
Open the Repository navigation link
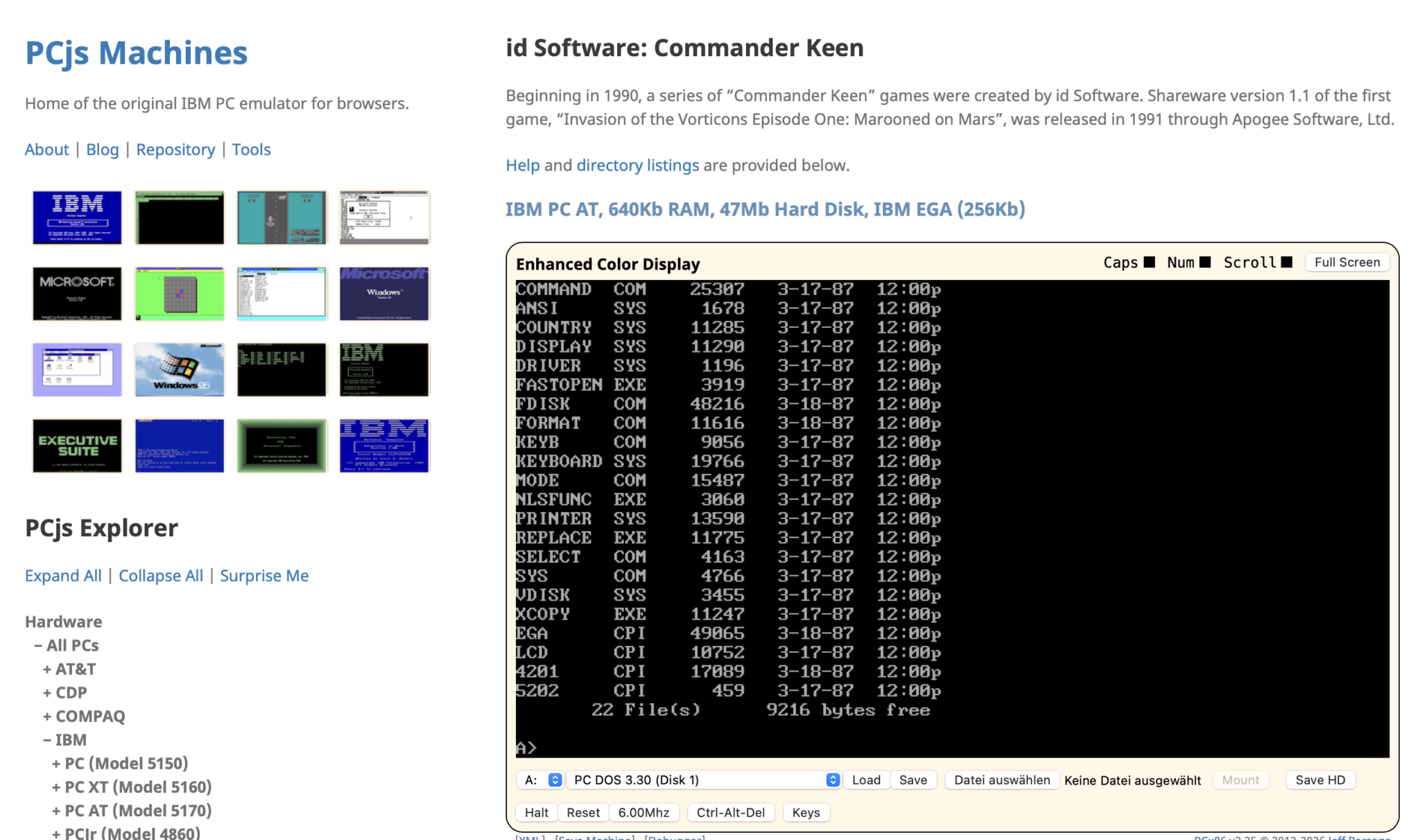point(175,150)
